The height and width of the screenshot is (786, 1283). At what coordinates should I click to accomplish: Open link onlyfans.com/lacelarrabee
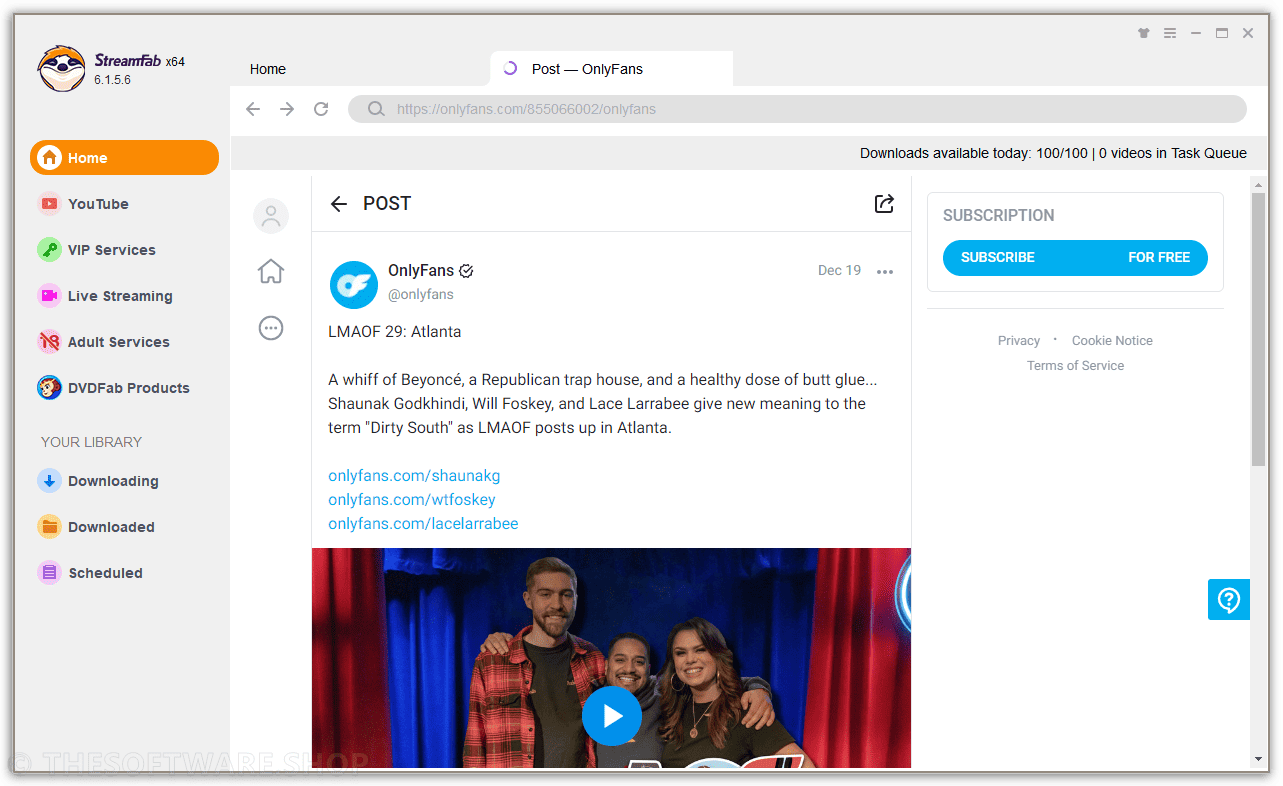(x=423, y=524)
